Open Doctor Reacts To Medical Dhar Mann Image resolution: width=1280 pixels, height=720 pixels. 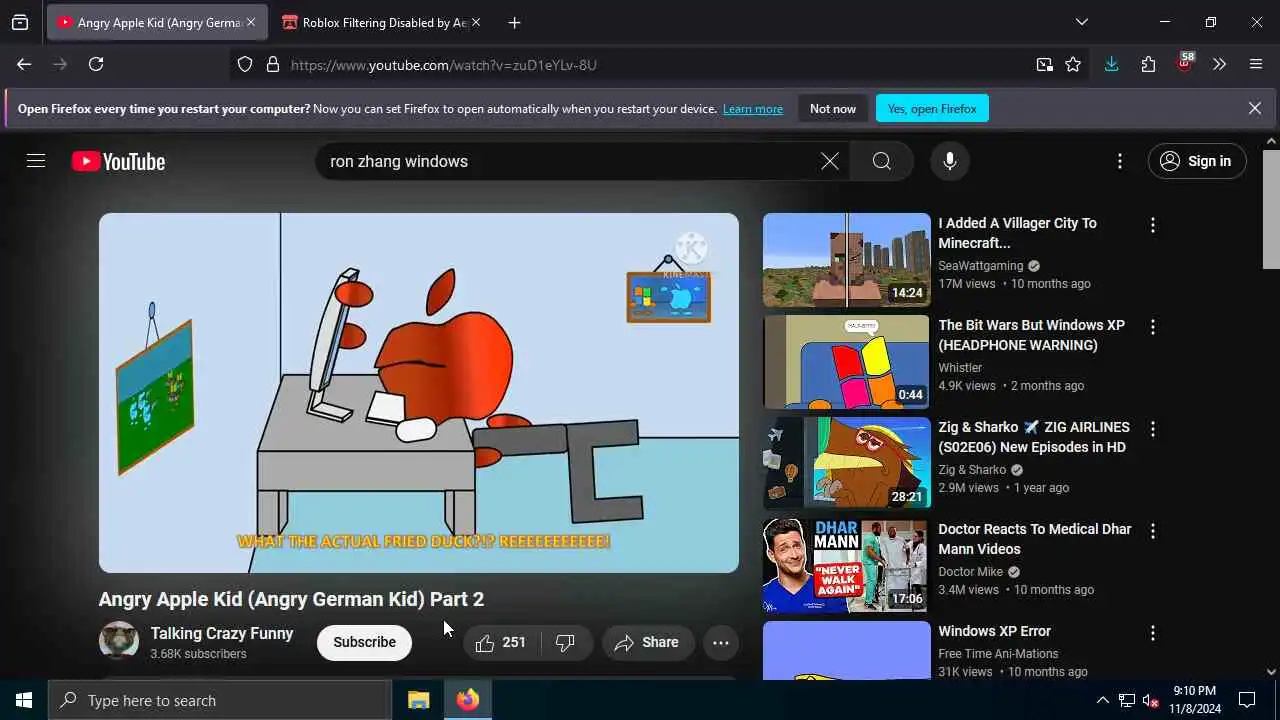pos(1035,539)
